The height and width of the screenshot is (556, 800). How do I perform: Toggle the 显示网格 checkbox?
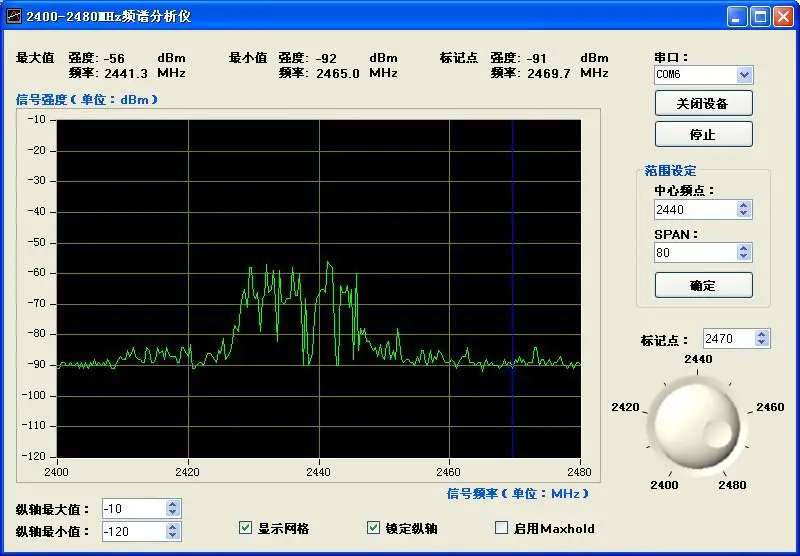[x=245, y=527]
